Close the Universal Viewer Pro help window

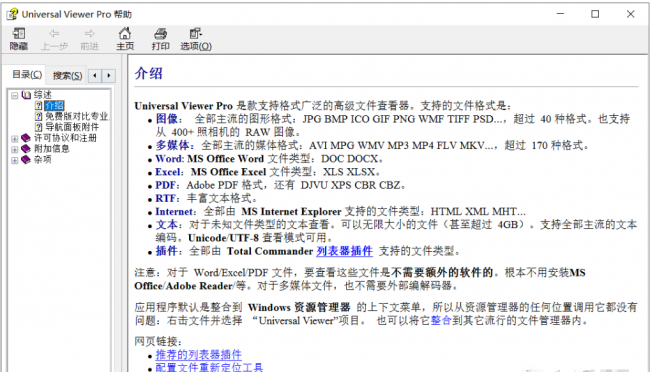click(631, 14)
